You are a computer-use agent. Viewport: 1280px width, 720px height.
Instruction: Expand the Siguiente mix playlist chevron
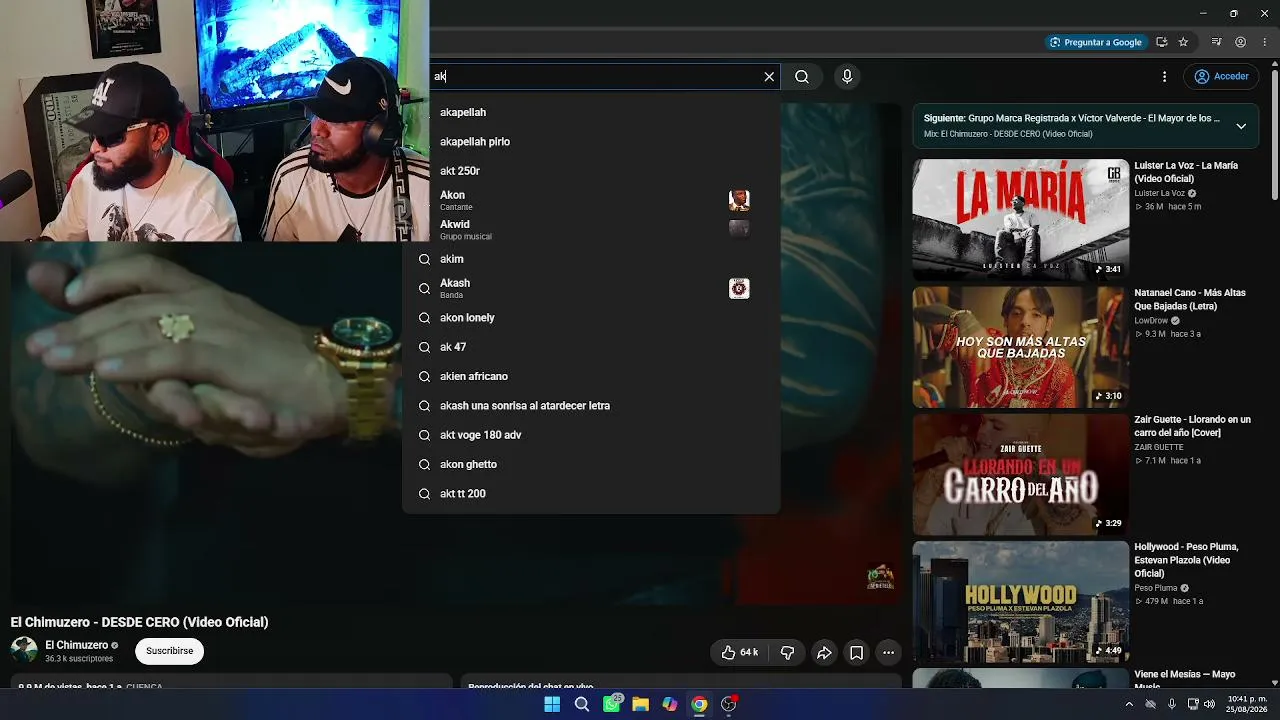1241,126
